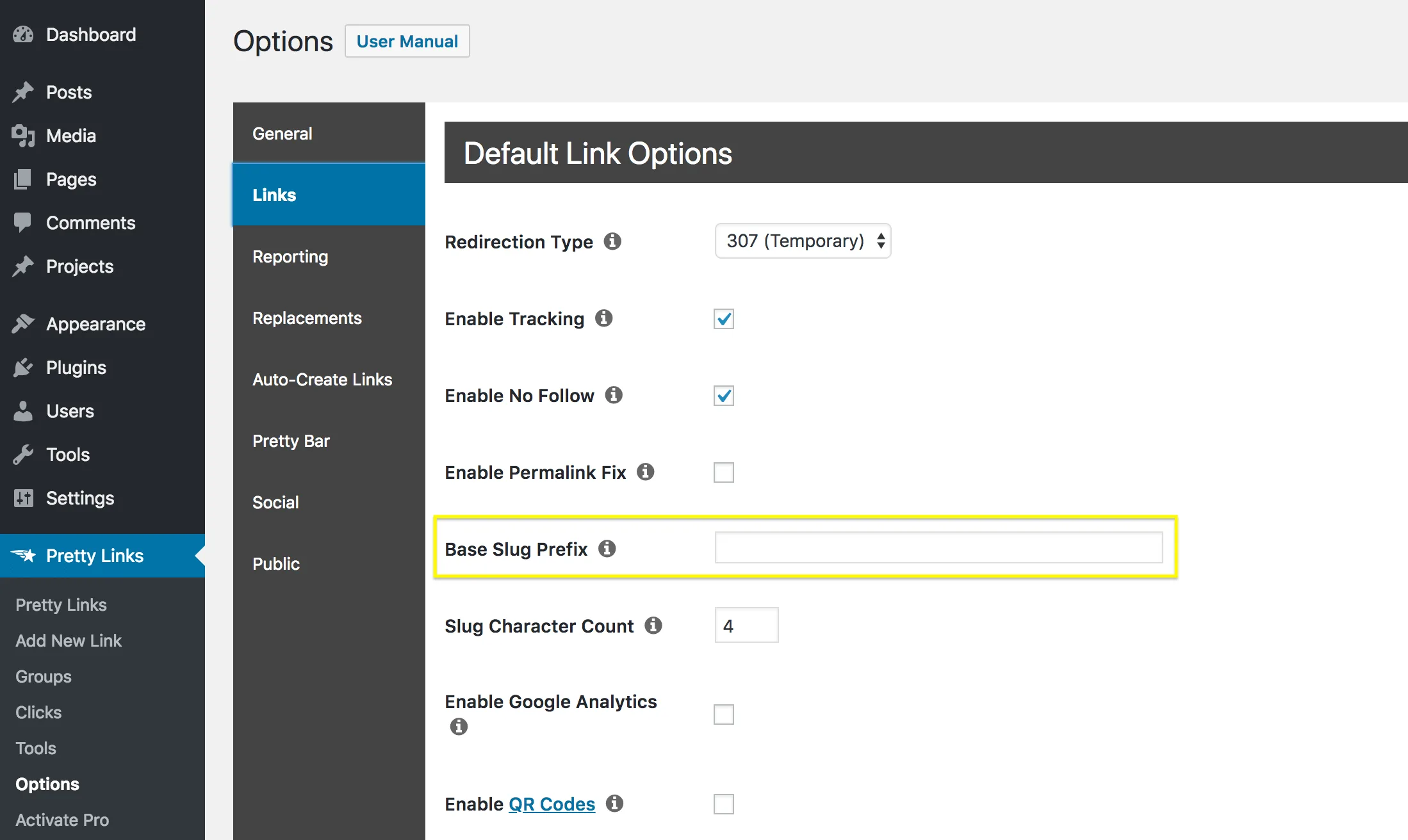The image size is (1408, 840).
Task: Switch to the Reporting tab
Action: coord(289,256)
